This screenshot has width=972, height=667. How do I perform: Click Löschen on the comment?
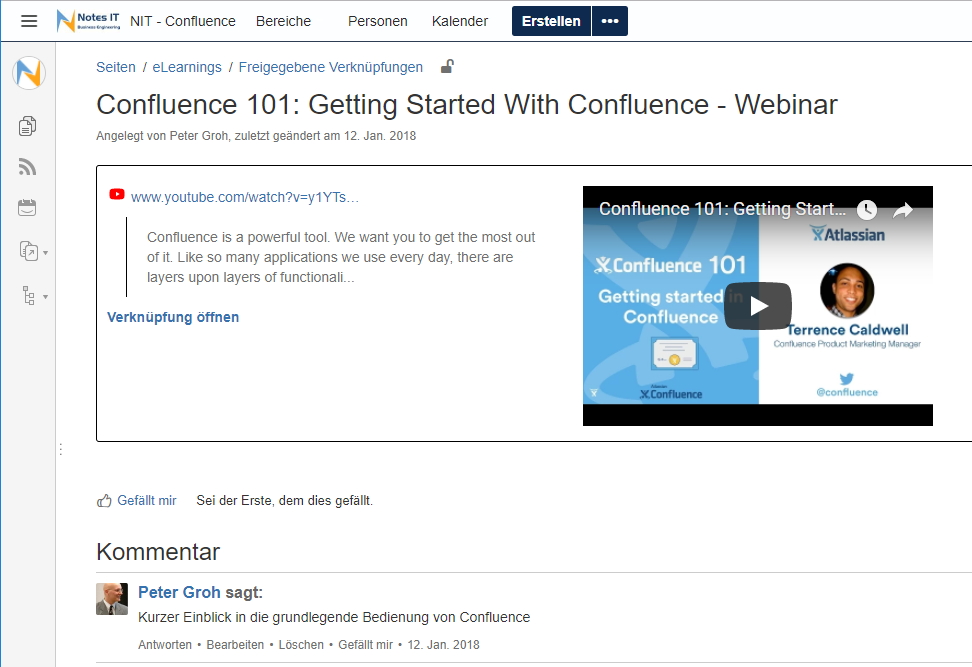pyautogui.click(x=301, y=645)
